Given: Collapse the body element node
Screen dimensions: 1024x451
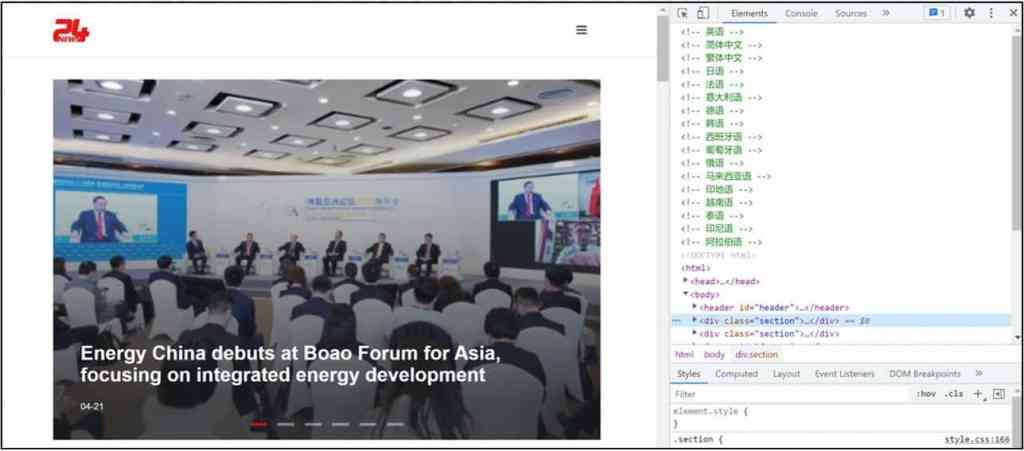Looking at the screenshot, I should 686,294.
